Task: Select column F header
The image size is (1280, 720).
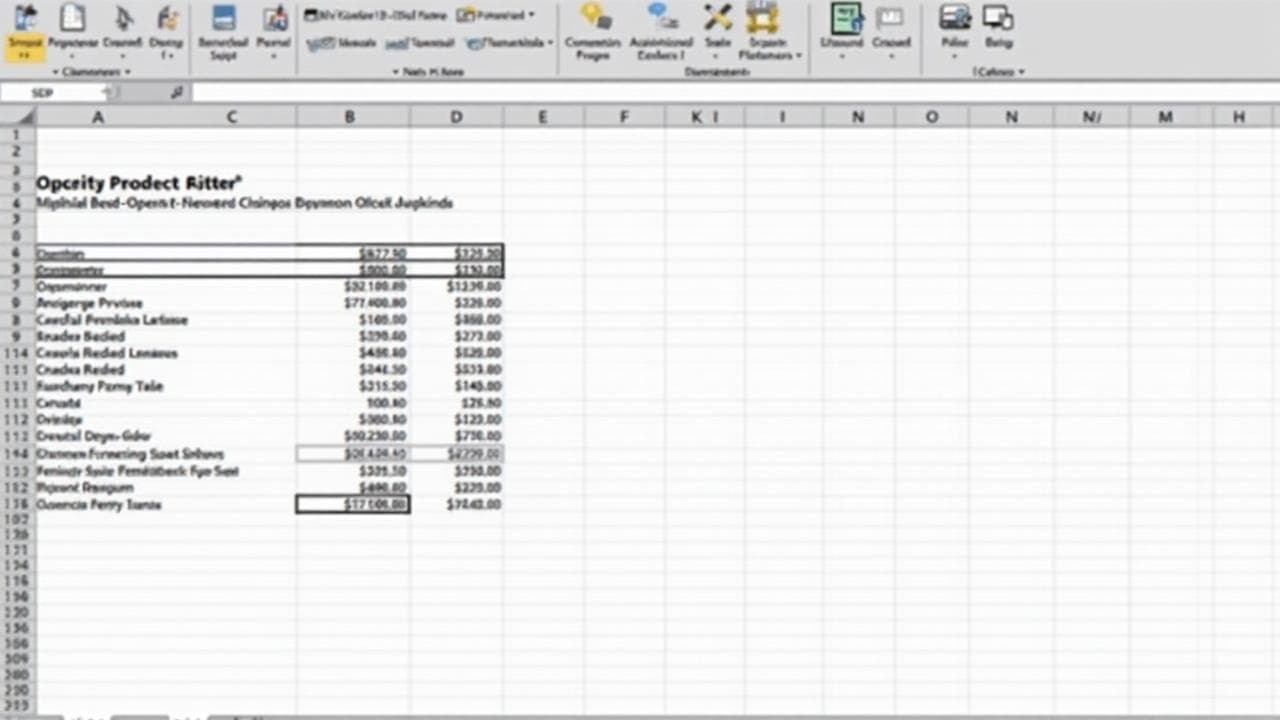Action: [x=624, y=117]
